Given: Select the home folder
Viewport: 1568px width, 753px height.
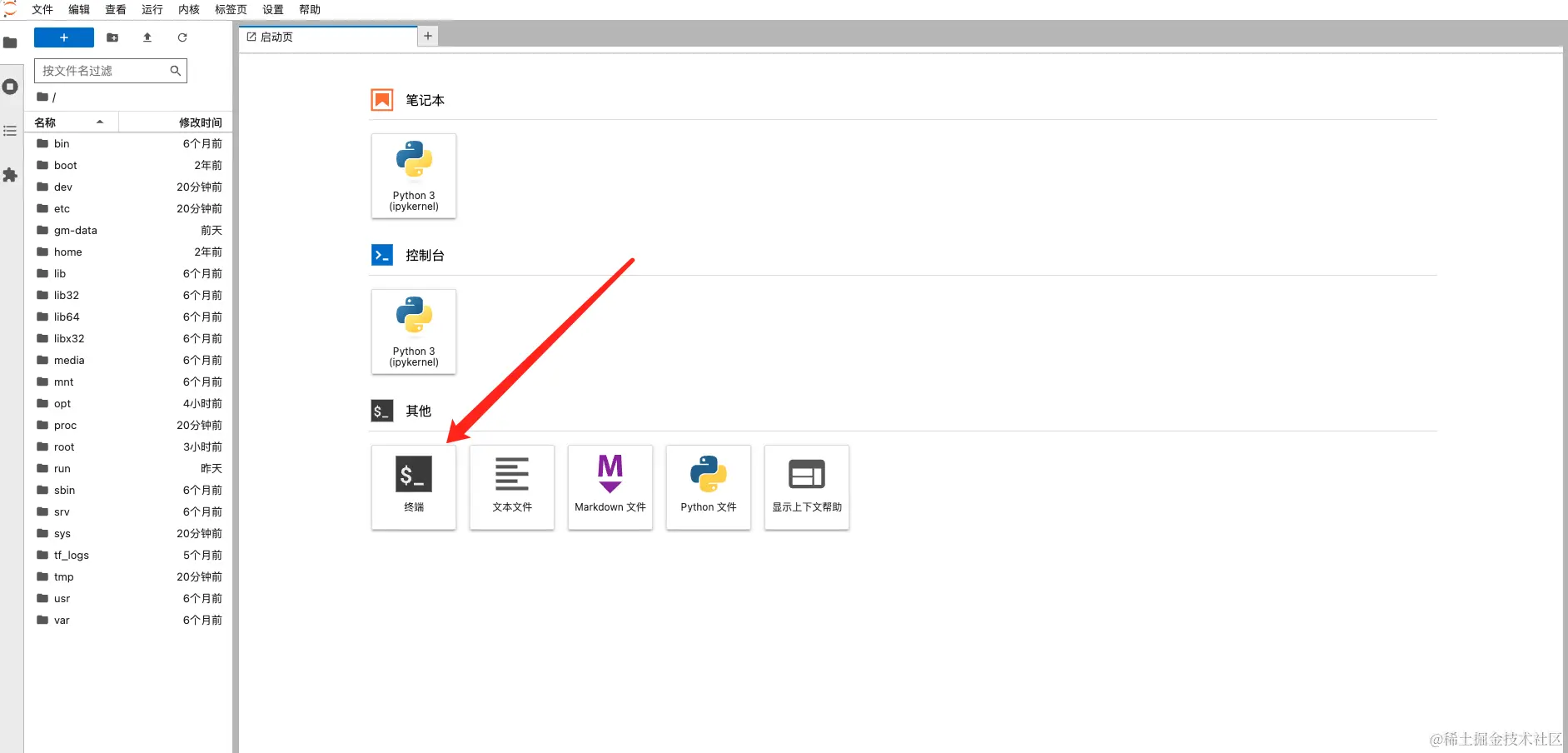Looking at the screenshot, I should coord(129,252).
